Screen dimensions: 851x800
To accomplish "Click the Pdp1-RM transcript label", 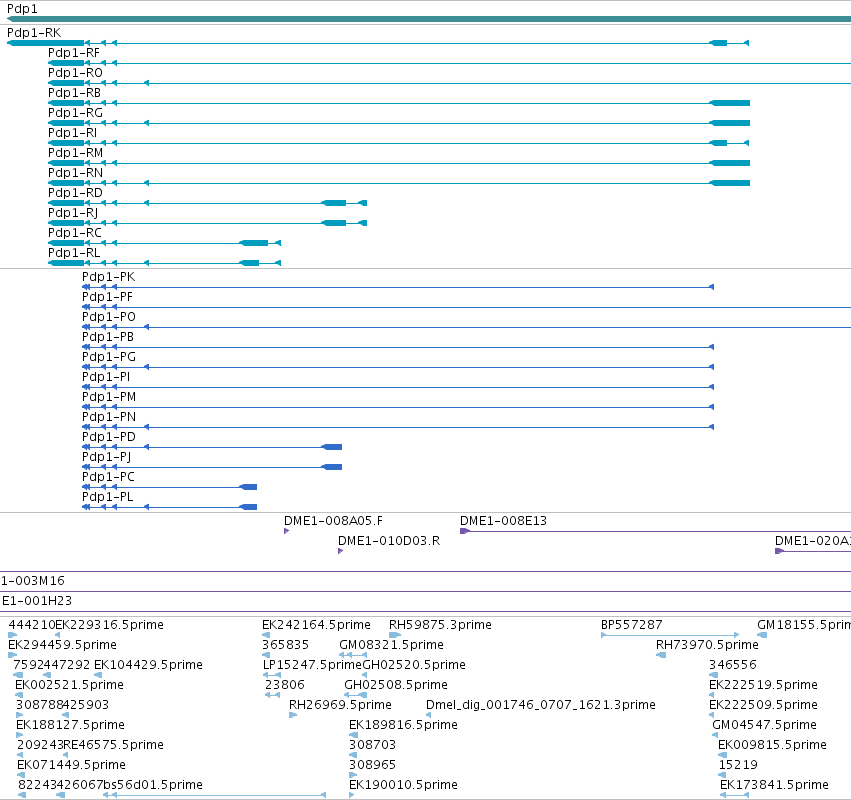I will (75, 153).
